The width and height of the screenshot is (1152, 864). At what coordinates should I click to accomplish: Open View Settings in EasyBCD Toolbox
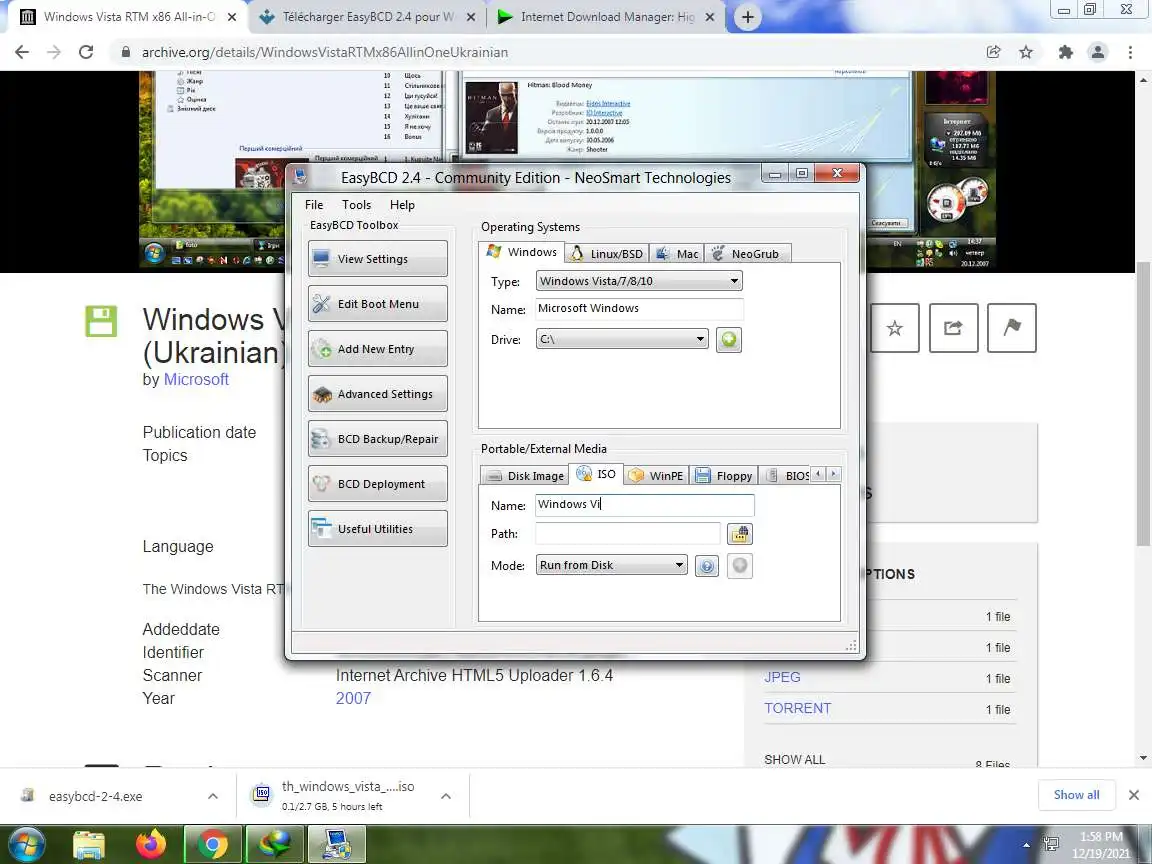[x=378, y=259]
